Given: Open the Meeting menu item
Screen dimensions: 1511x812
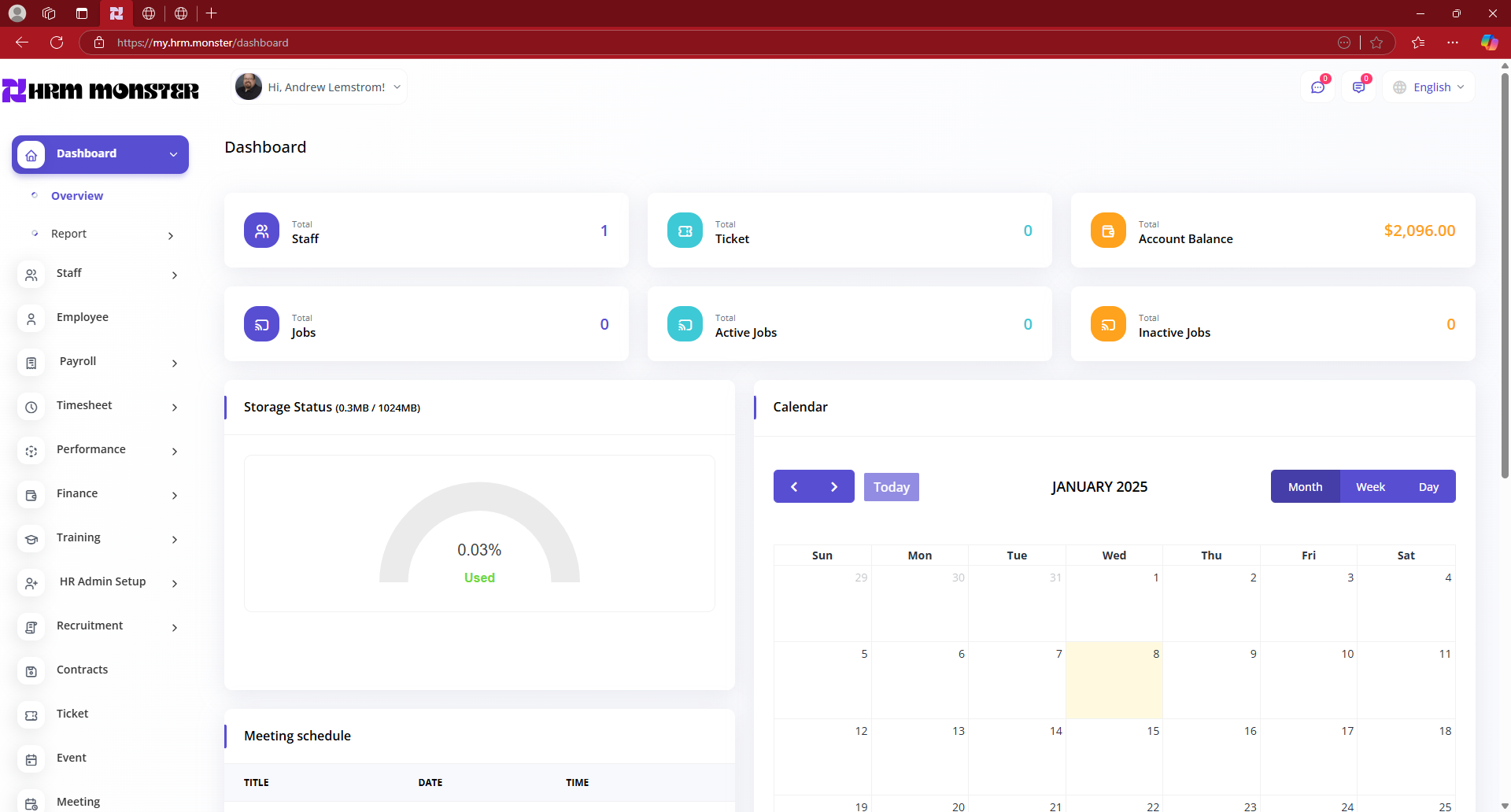Looking at the screenshot, I should click(79, 802).
